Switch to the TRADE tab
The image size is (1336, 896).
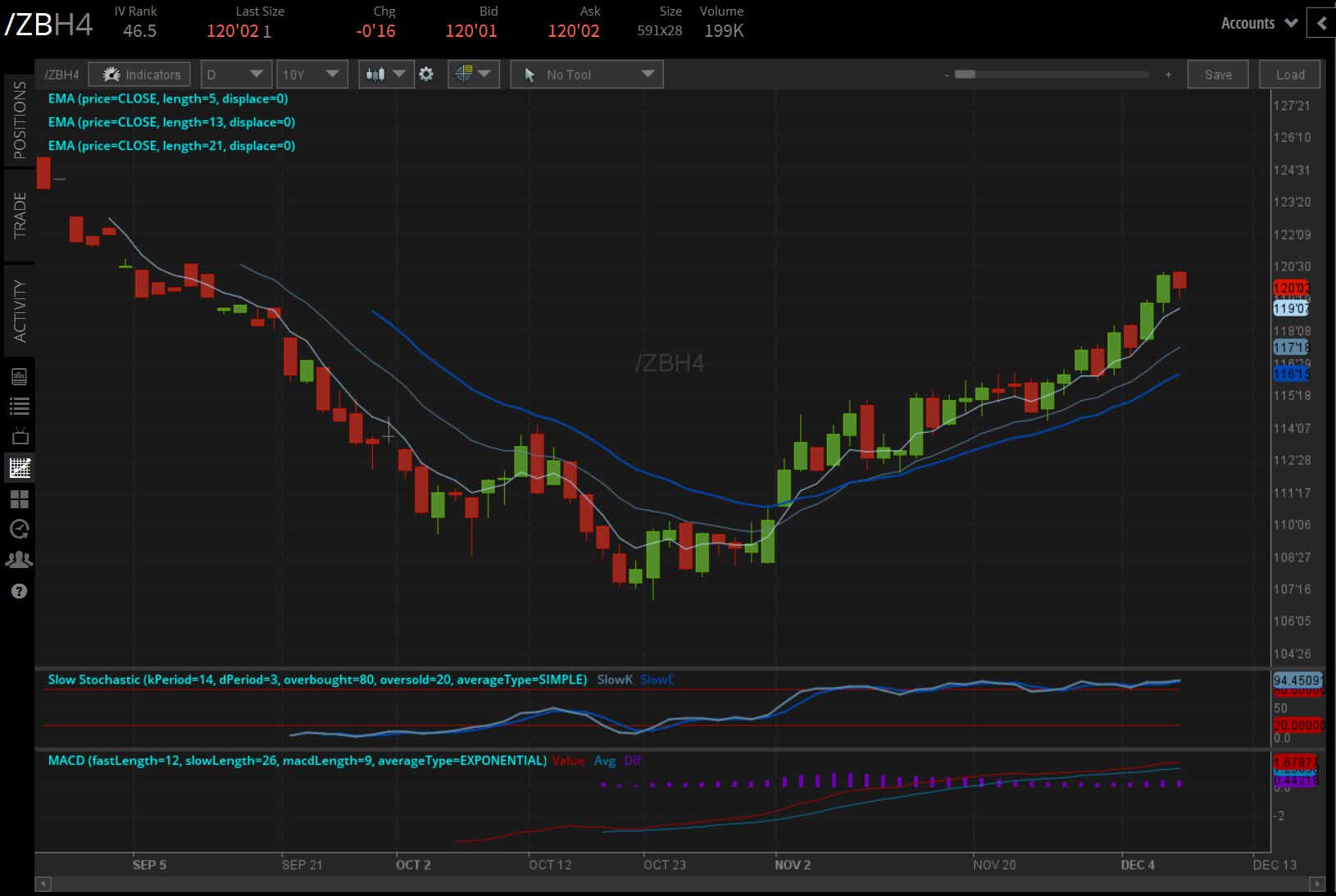20,215
